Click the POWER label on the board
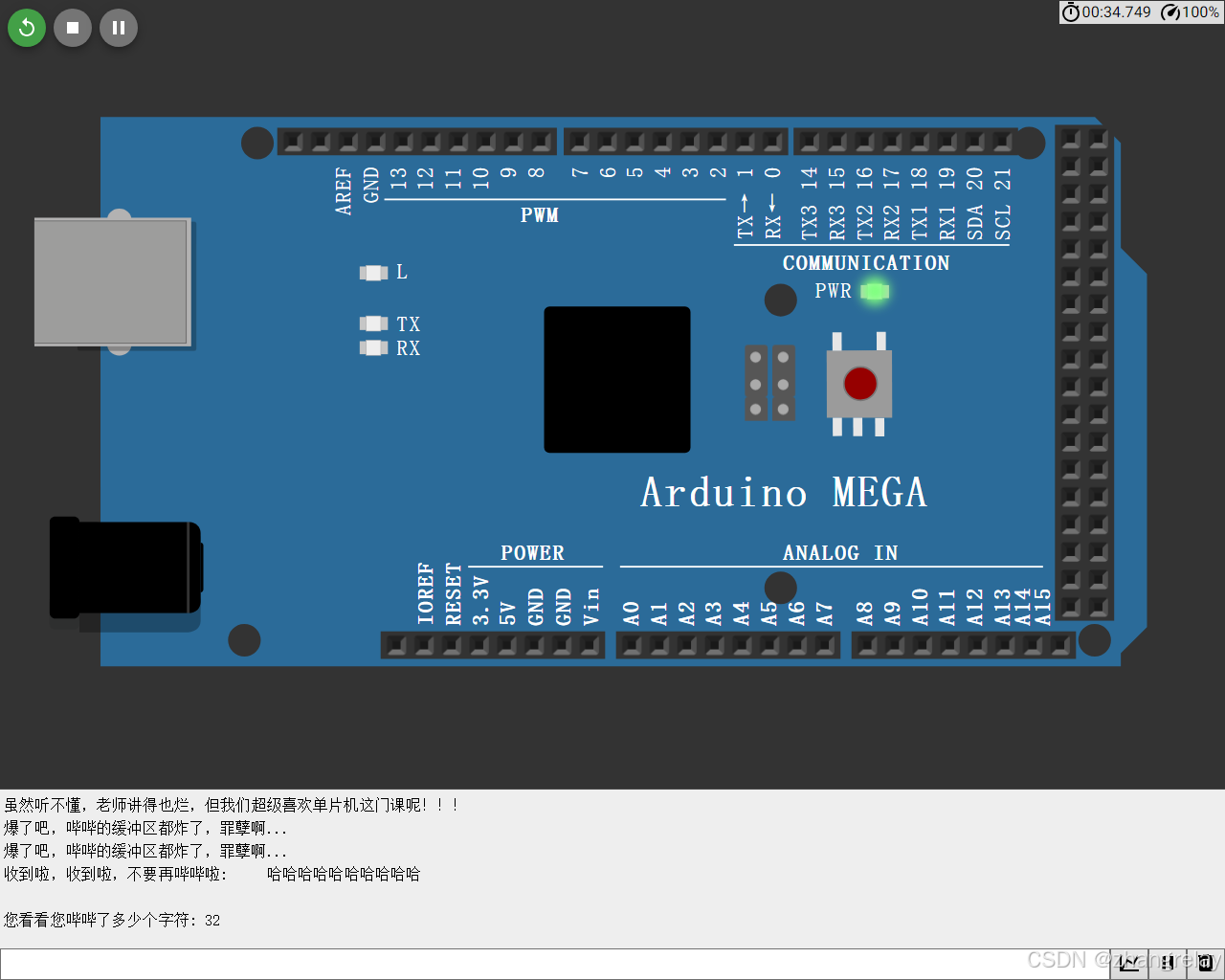The image size is (1225, 980). click(x=532, y=553)
